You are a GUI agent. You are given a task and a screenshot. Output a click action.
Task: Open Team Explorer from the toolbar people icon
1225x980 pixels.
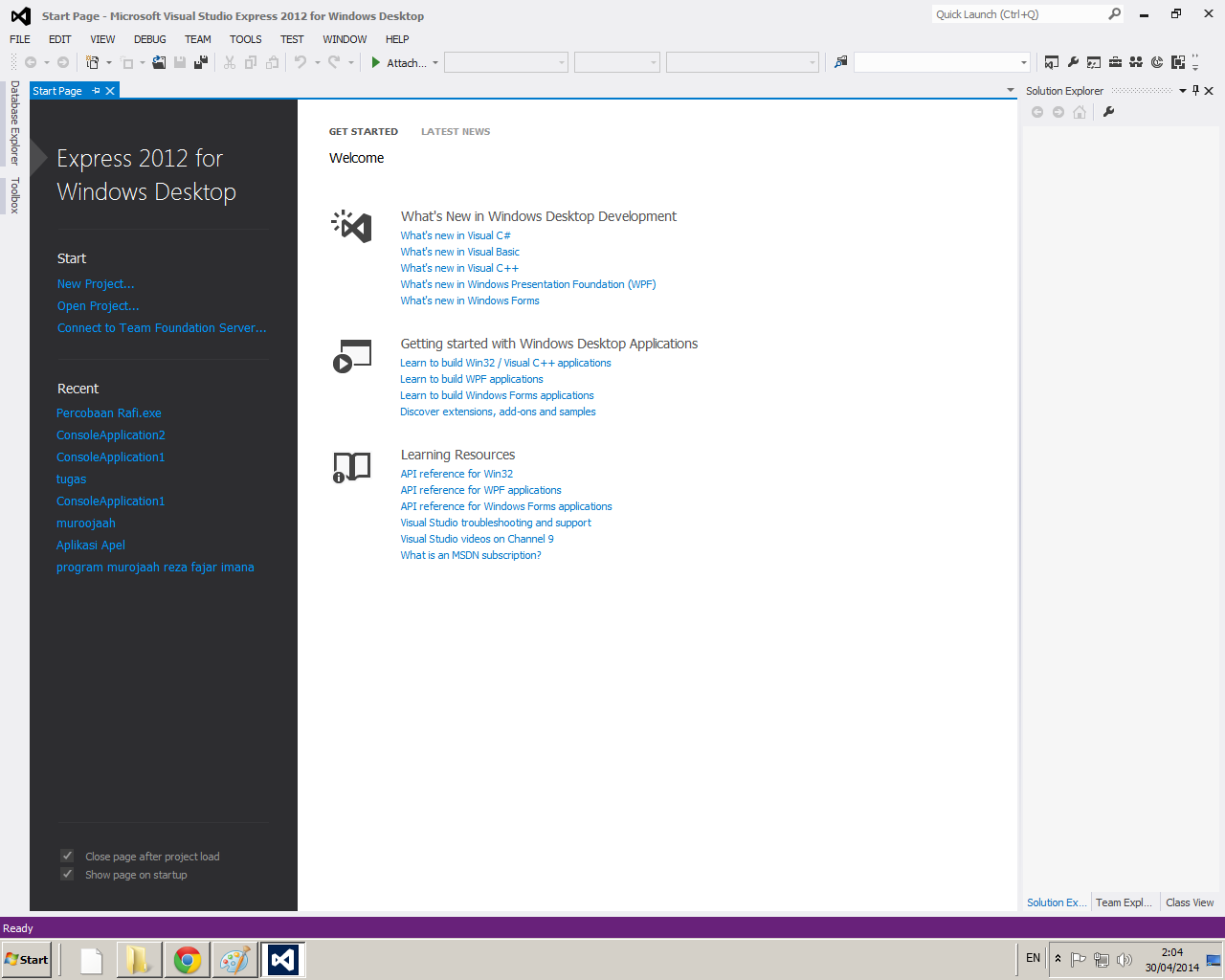1136,62
